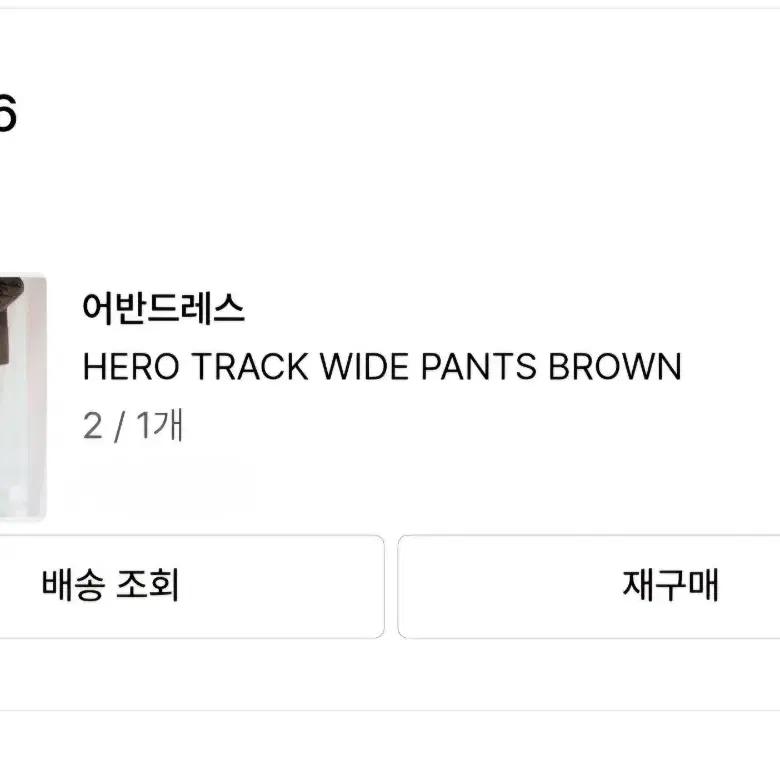
Task: Tap the 재구매 repurchase button
Action: point(589,586)
